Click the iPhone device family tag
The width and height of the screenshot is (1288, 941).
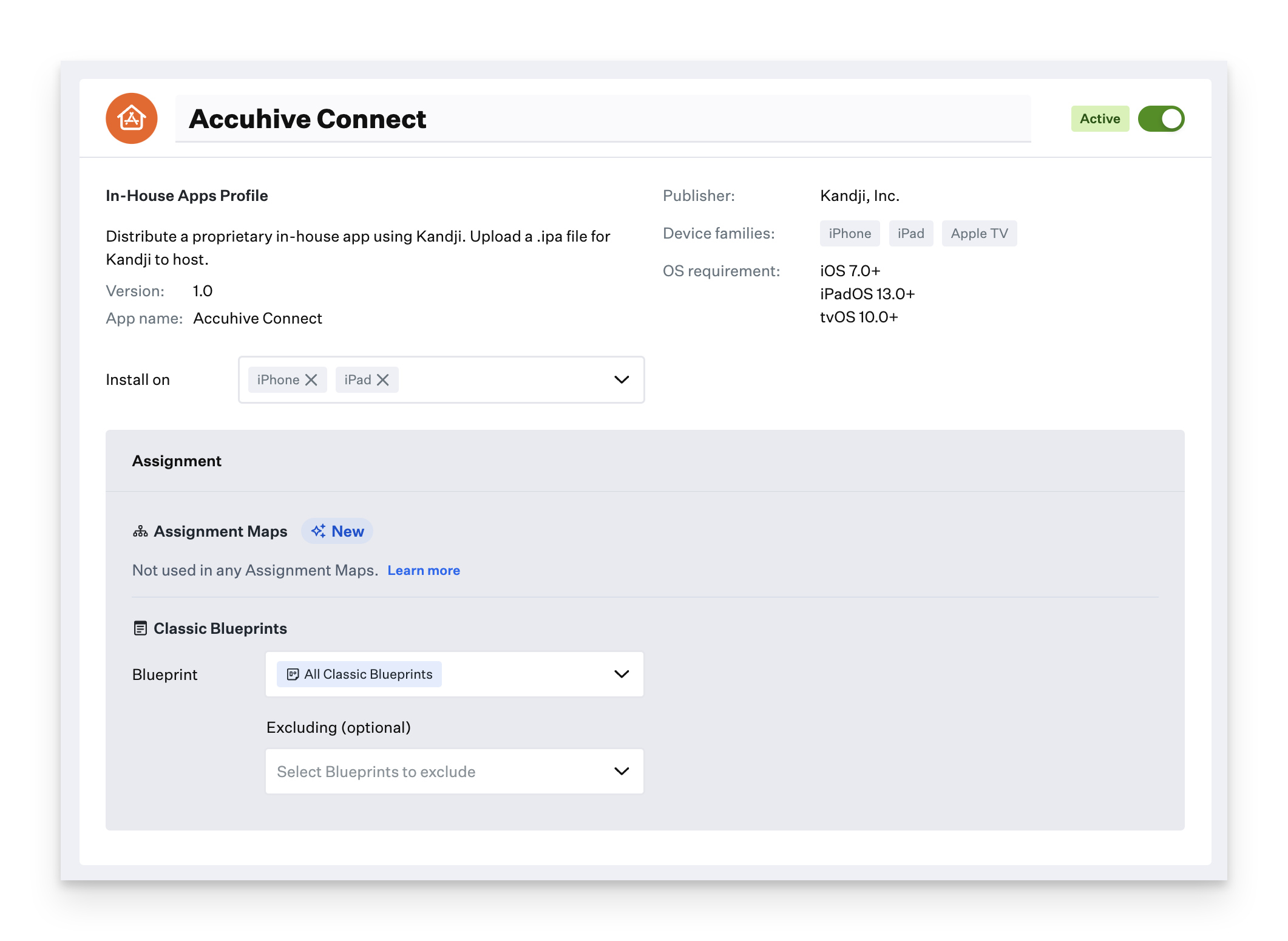point(849,234)
